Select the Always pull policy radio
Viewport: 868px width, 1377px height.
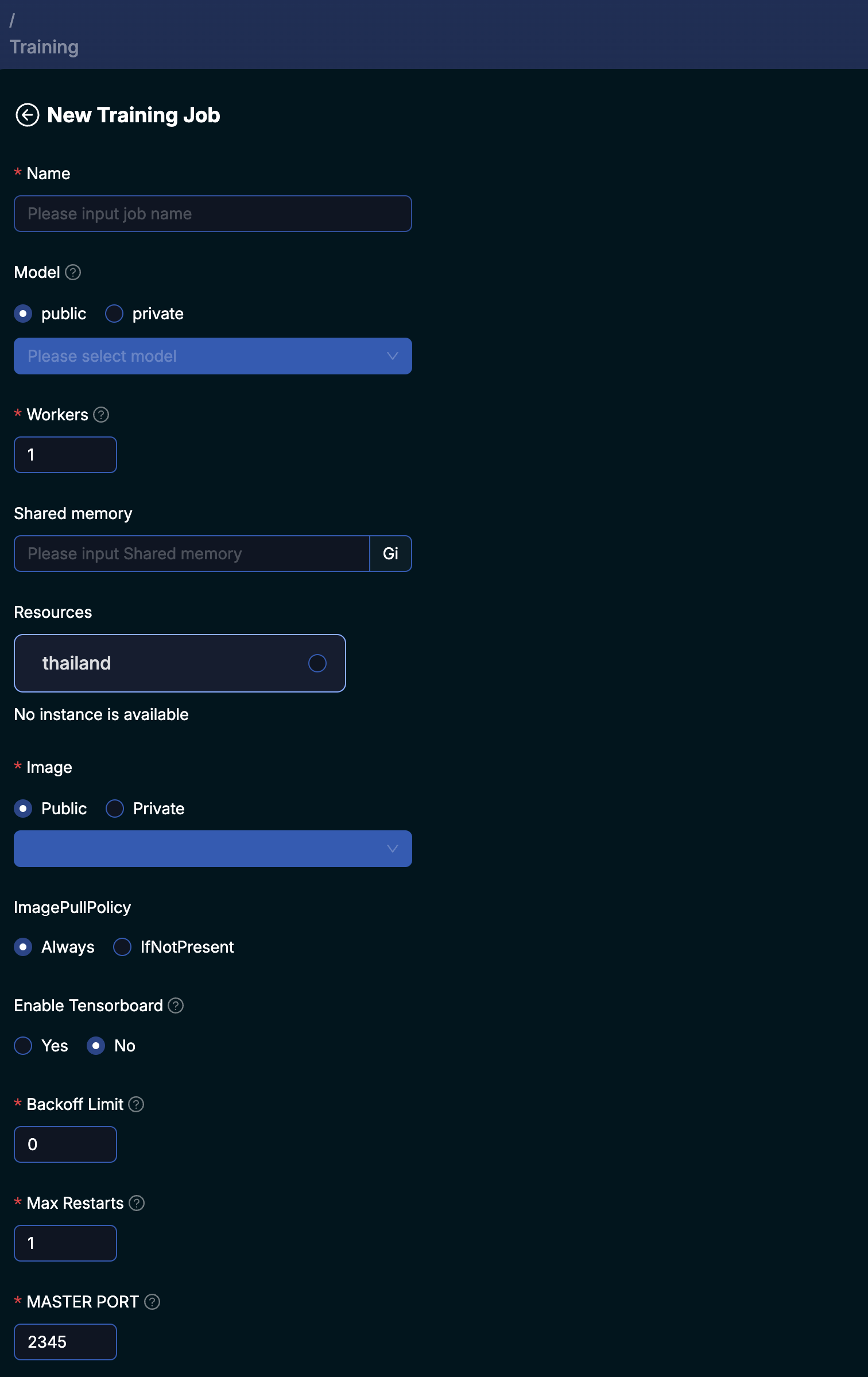click(x=23, y=947)
